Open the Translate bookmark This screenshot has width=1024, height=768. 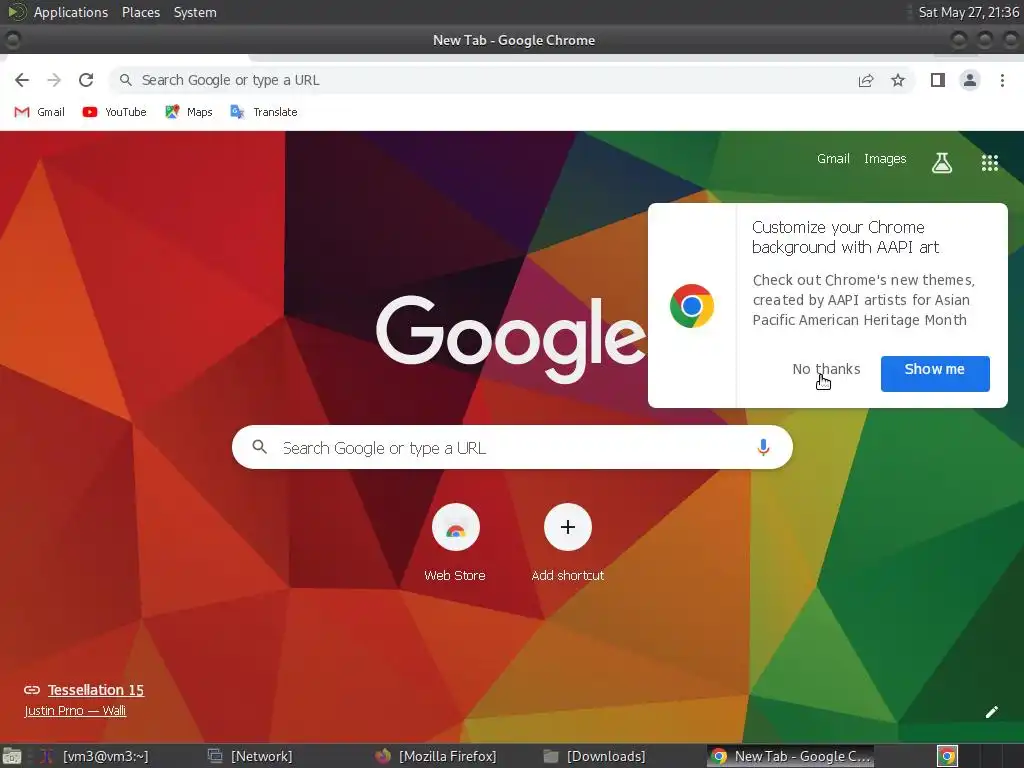pyautogui.click(x=264, y=112)
